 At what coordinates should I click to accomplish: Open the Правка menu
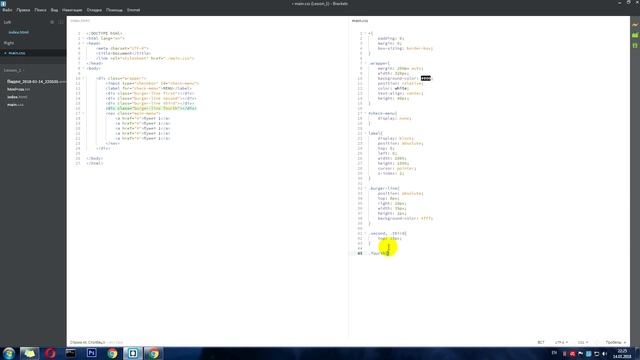[23, 10]
